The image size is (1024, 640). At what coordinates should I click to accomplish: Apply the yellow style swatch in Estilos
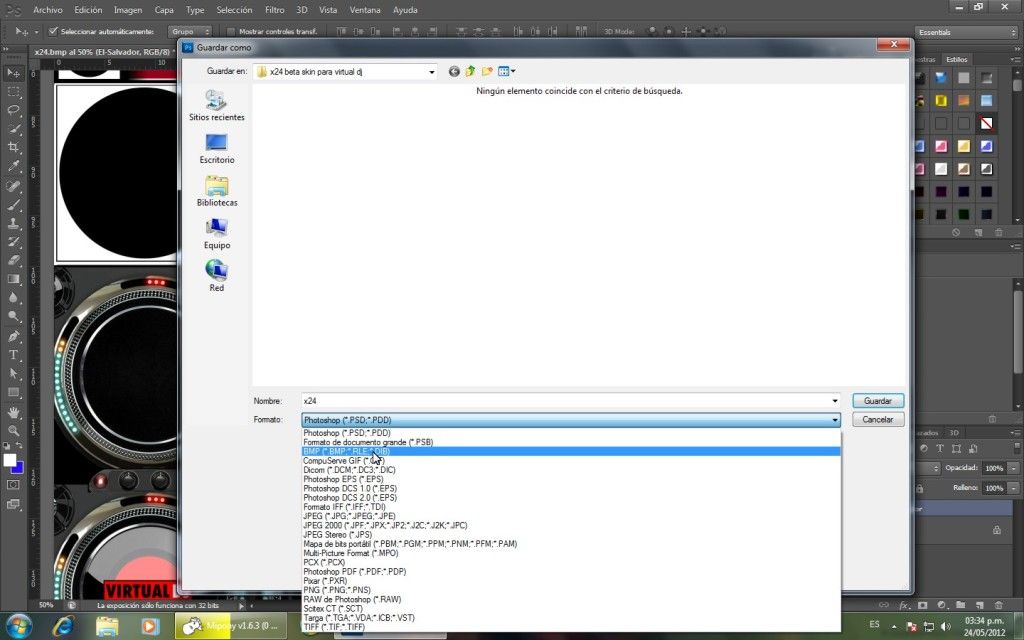941,100
